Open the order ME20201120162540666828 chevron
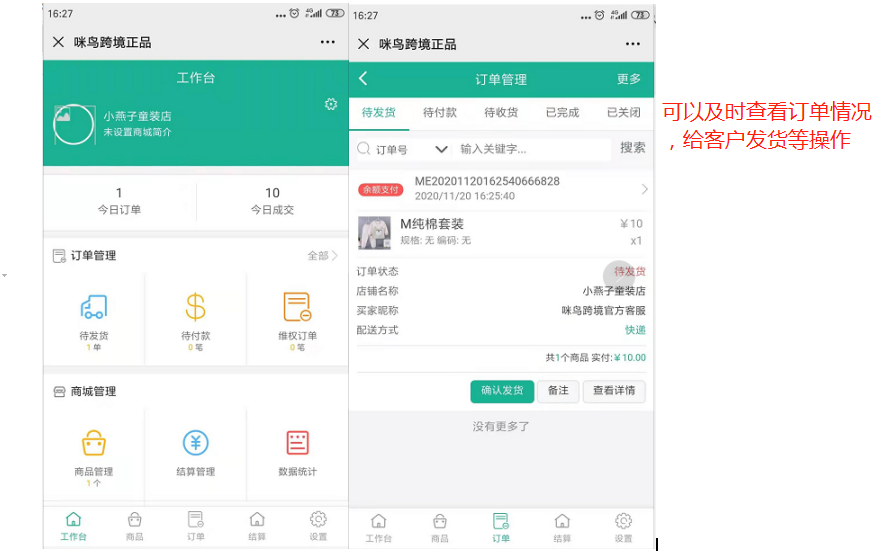Viewport: 895px width, 551px height. click(644, 189)
